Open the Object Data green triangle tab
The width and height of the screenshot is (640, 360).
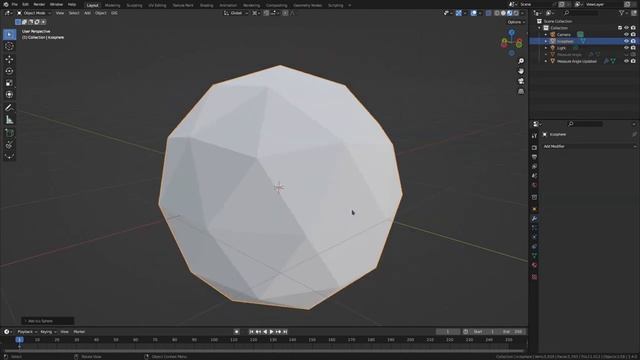click(x=534, y=256)
